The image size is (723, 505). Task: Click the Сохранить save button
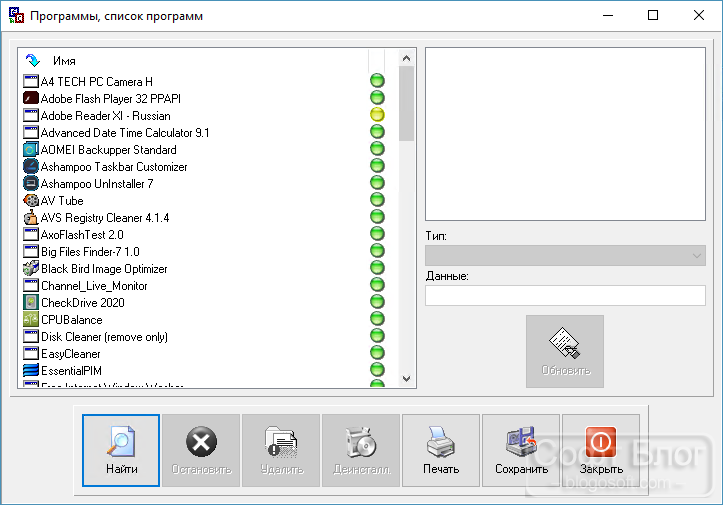[521, 450]
